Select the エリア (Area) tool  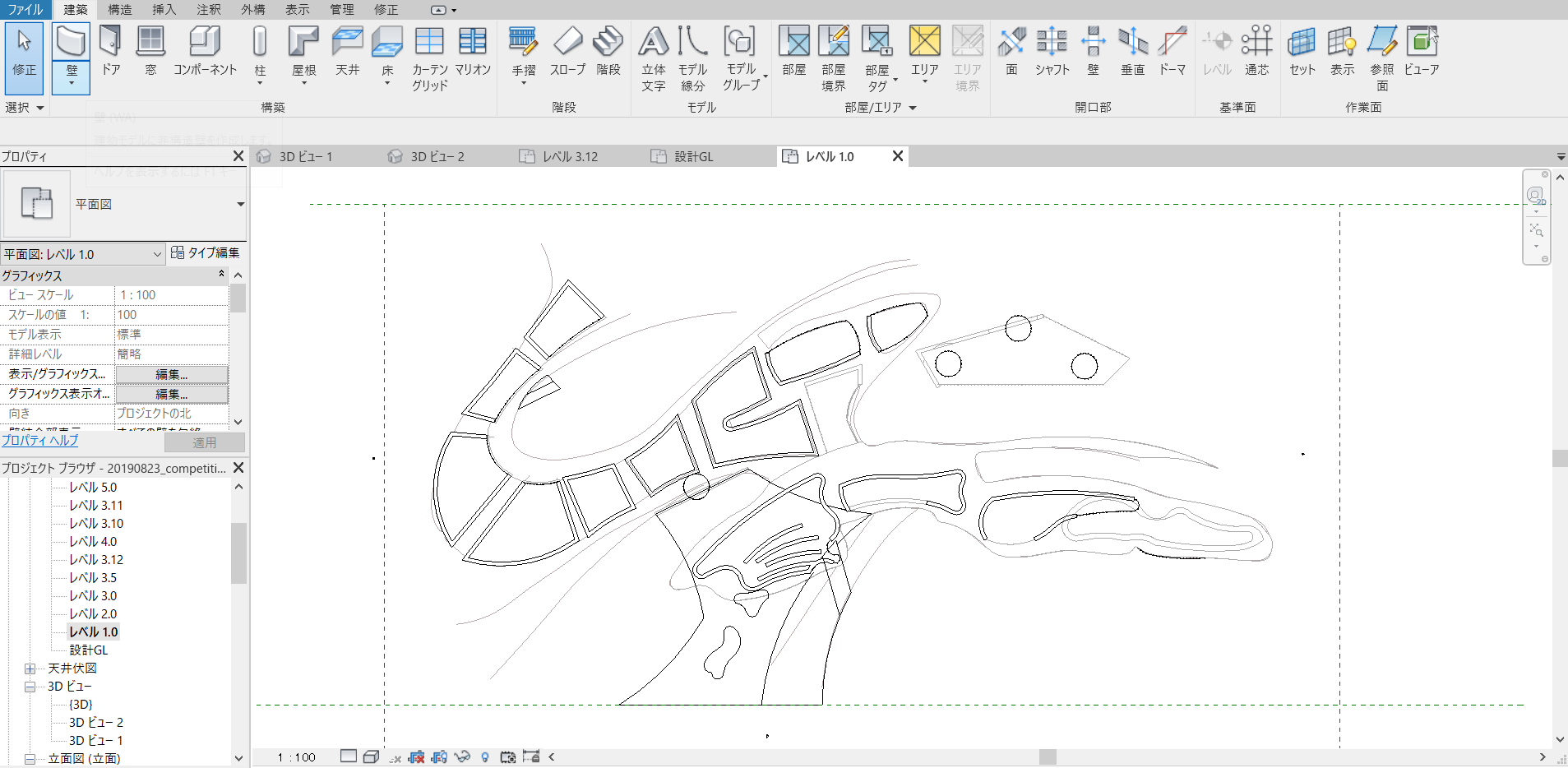pos(925,53)
